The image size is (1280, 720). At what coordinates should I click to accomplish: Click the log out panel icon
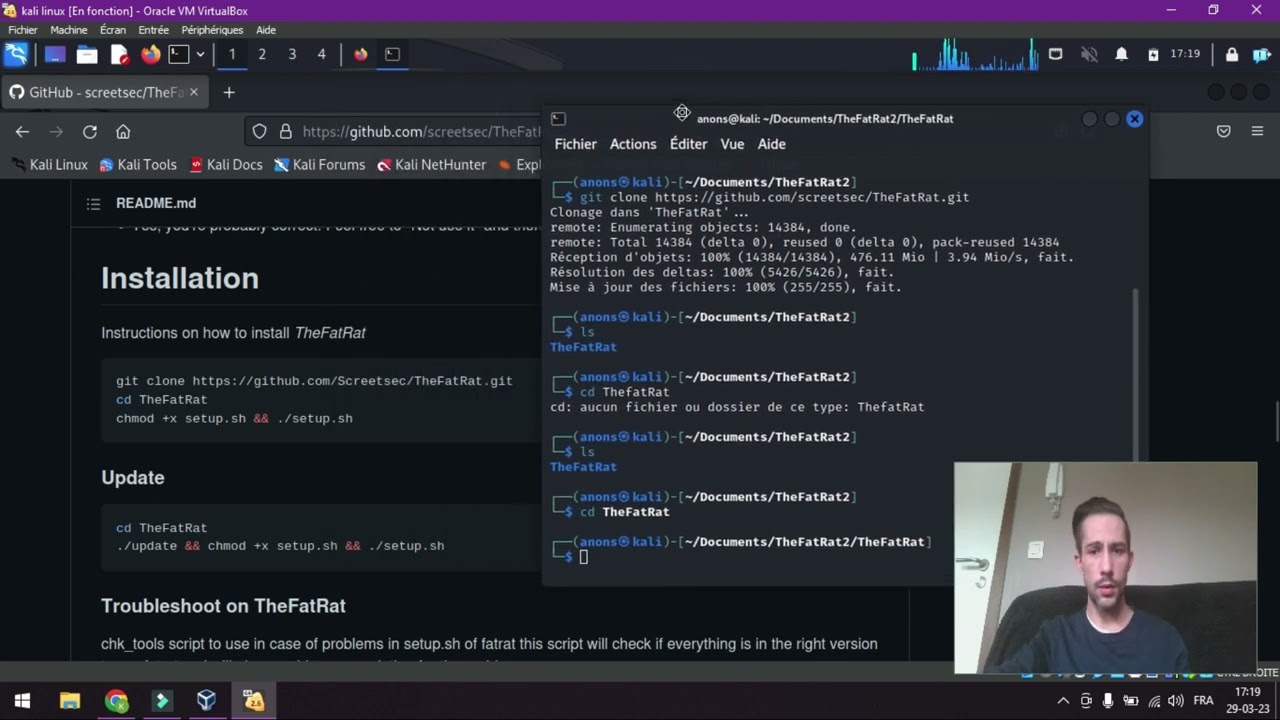[x=1262, y=54]
